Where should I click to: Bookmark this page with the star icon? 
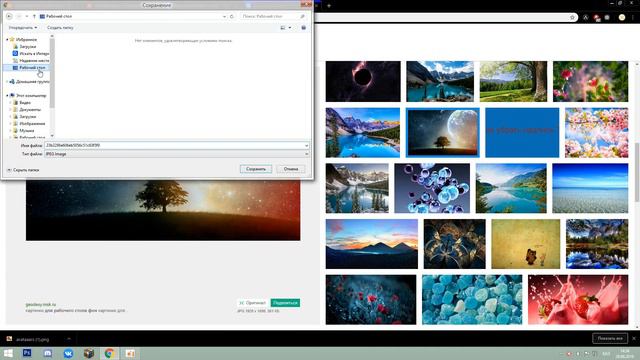[572, 17]
